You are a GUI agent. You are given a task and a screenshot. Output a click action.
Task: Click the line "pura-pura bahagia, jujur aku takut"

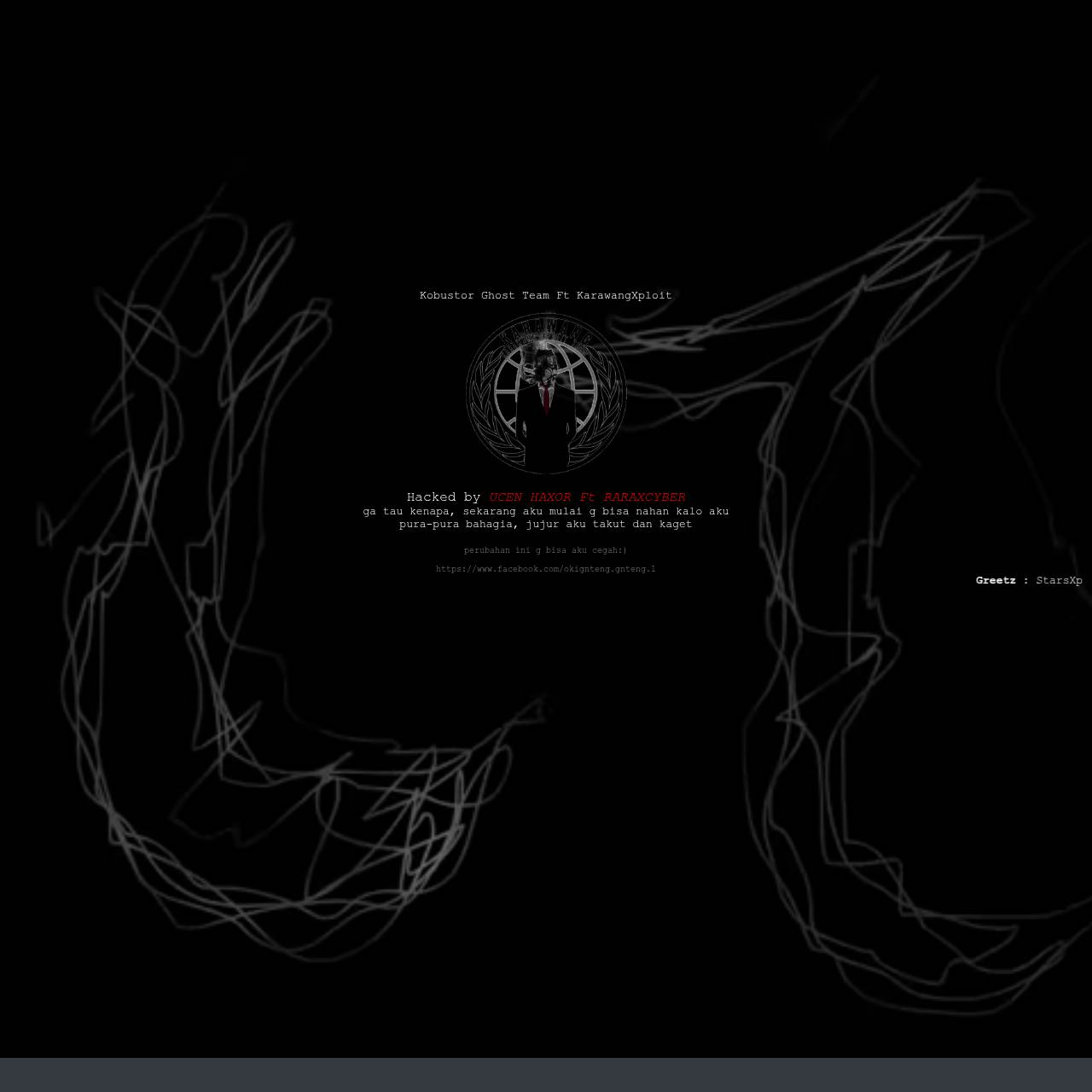pyautogui.click(x=546, y=524)
